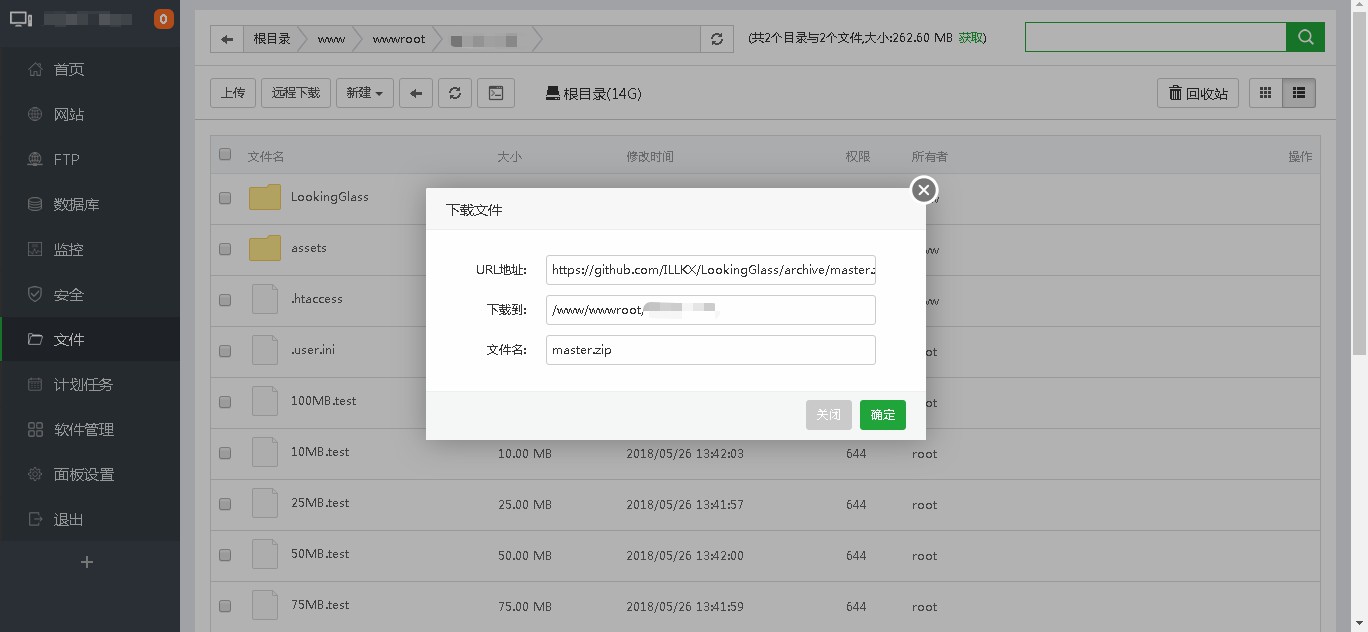Check the LookingGlass folder checkbox
The image size is (1368, 632).
point(225,198)
